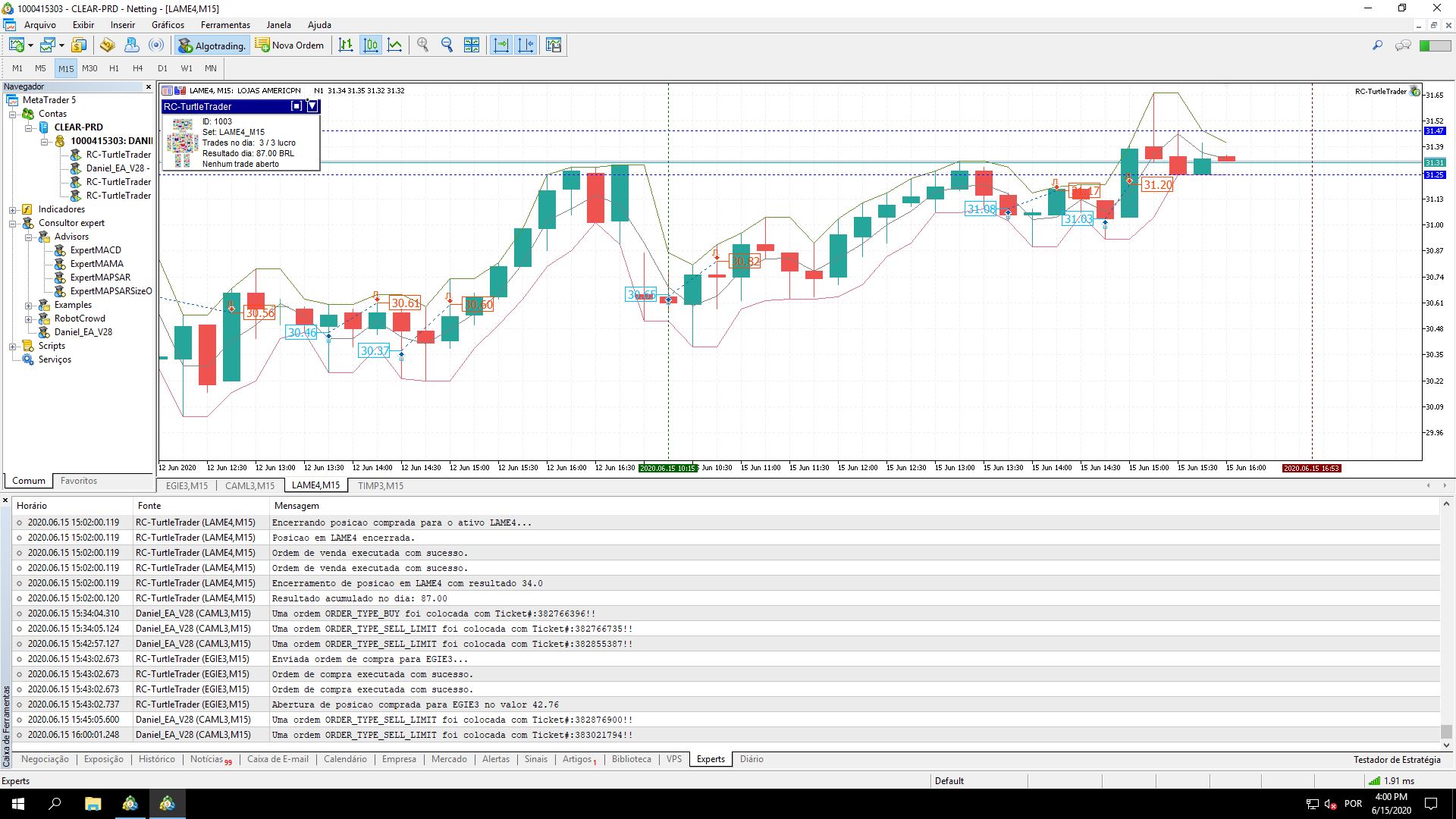Open the Inserir menu
The image size is (1456, 819).
click(x=123, y=25)
